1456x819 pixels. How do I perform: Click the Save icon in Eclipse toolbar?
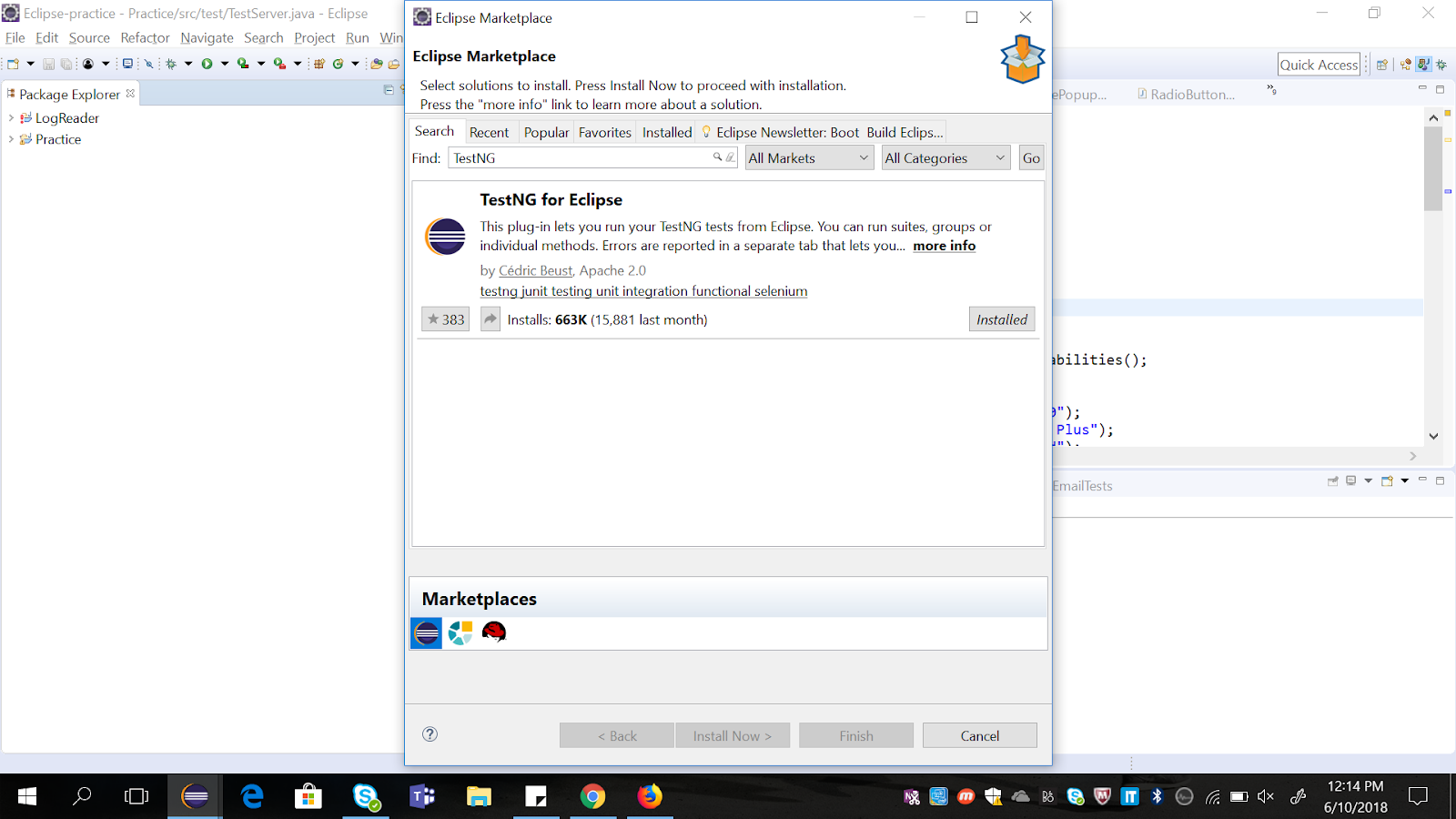click(x=49, y=64)
